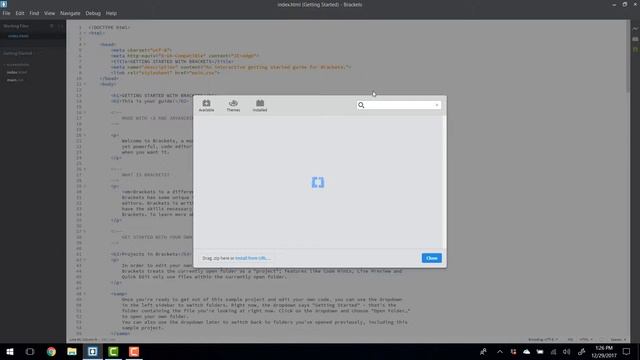Open File Explorer from the taskbar
The height and width of the screenshot is (360, 640).
point(72,351)
